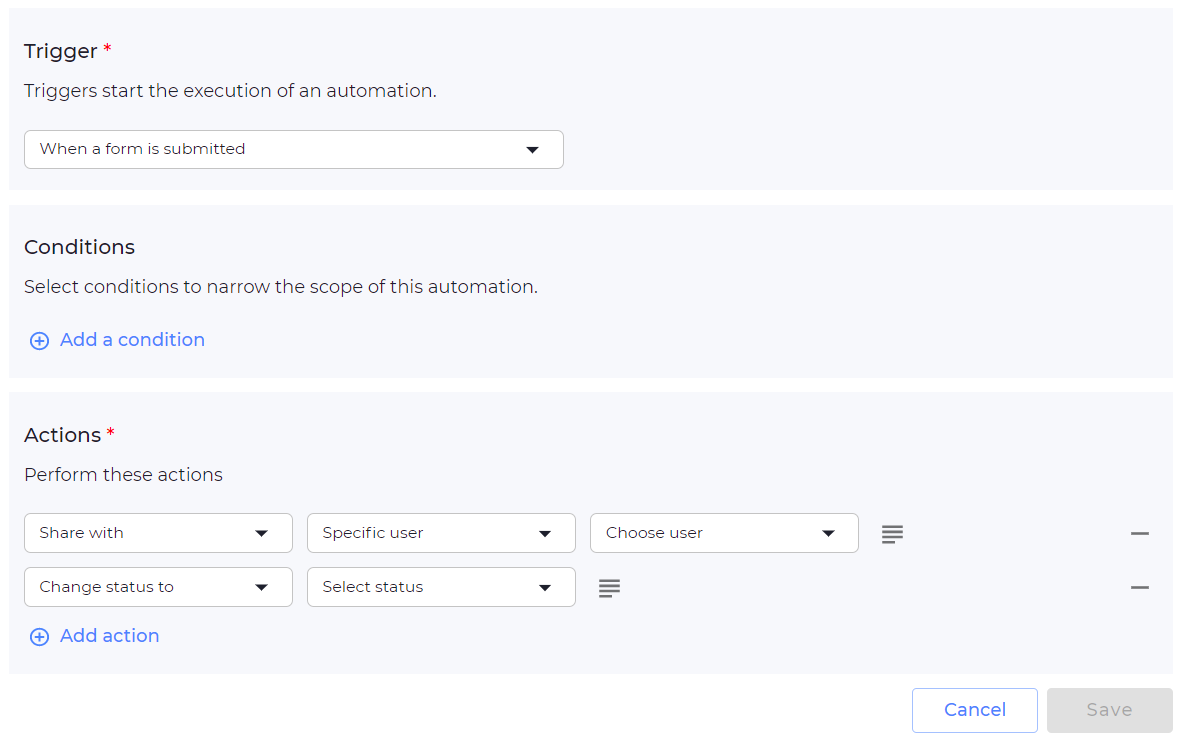This screenshot has height=739, width=1185.
Task: Click the Add action link
Action: (x=109, y=636)
